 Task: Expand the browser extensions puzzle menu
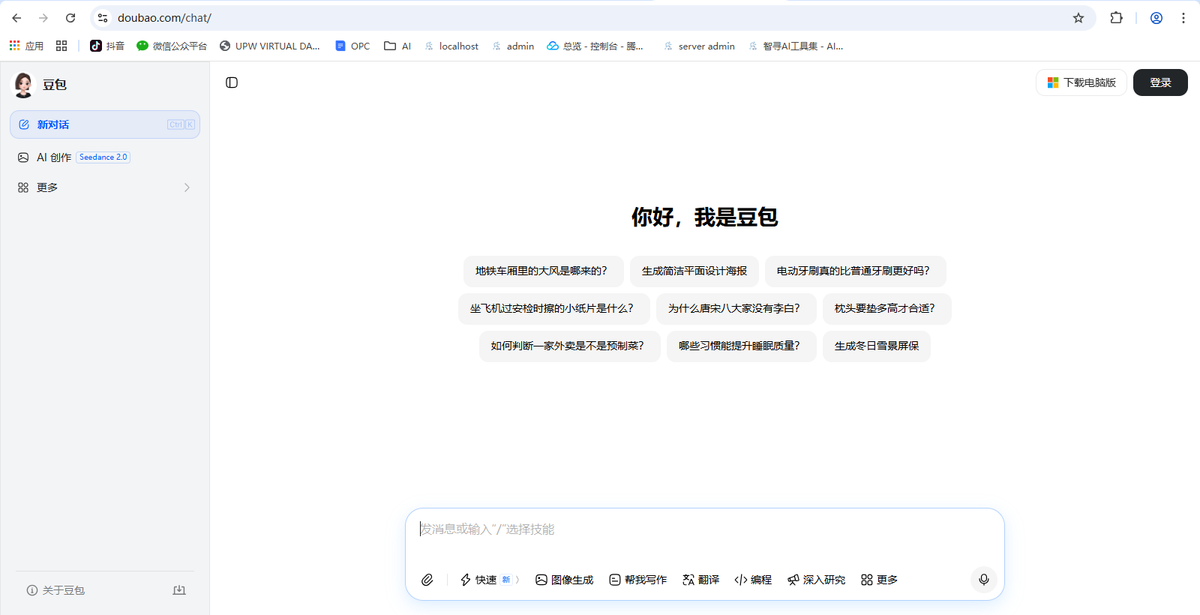(x=1116, y=17)
